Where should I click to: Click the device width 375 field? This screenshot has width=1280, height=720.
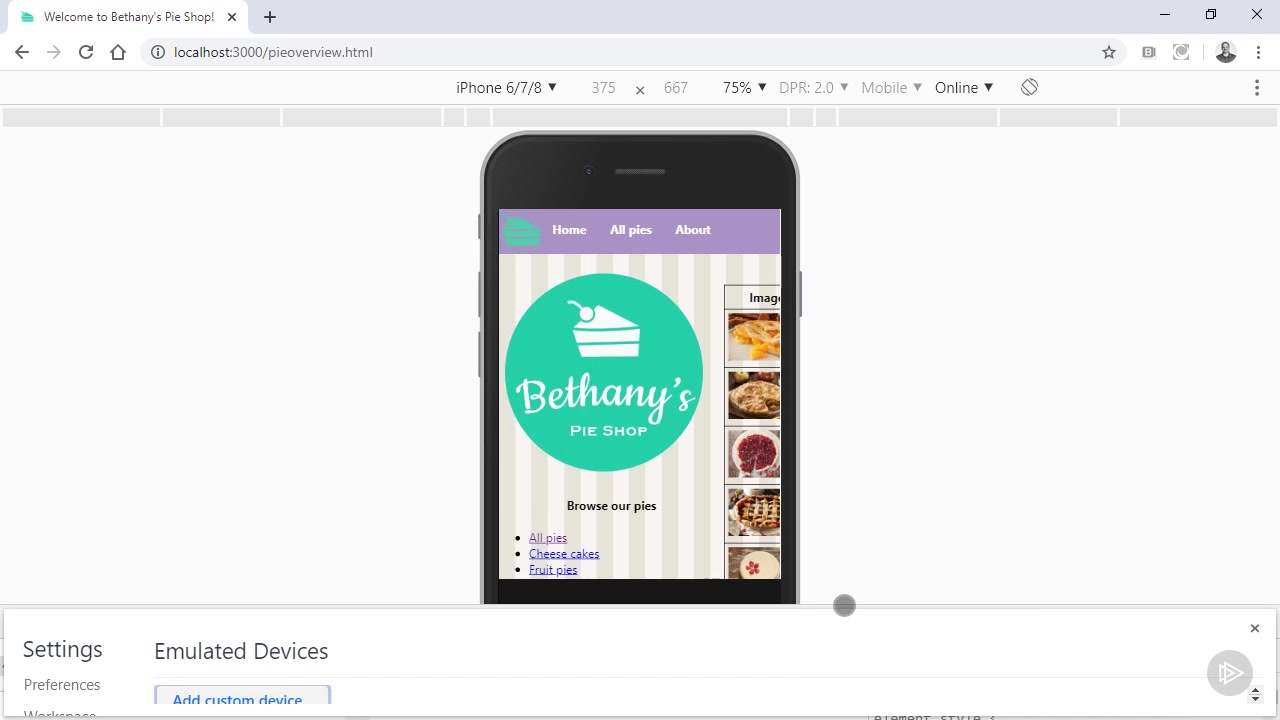[603, 88]
